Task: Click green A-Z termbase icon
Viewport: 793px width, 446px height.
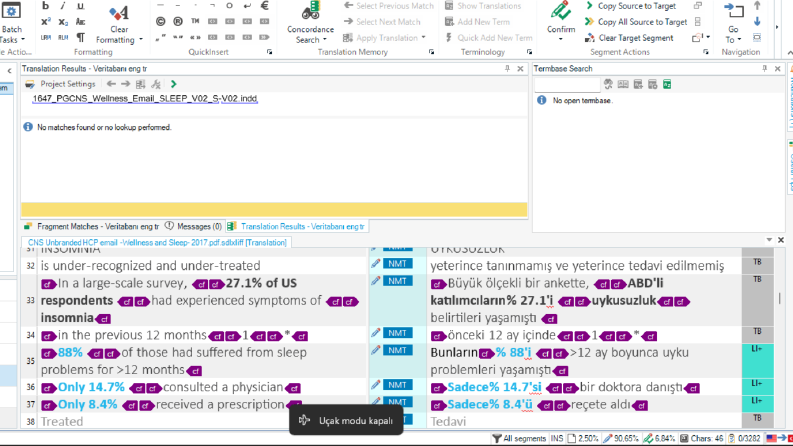Action: pos(667,84)
